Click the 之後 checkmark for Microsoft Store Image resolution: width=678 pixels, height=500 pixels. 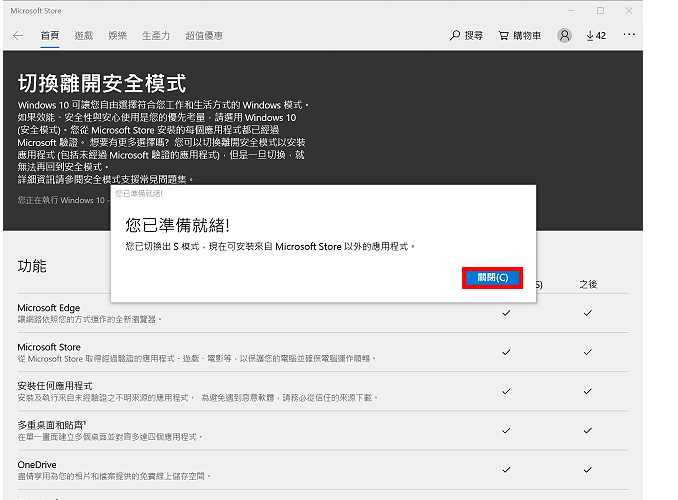click(x=588, y=352)
